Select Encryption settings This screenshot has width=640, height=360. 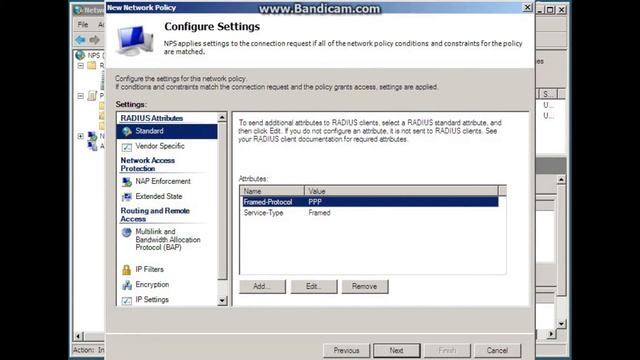(152, 284)
